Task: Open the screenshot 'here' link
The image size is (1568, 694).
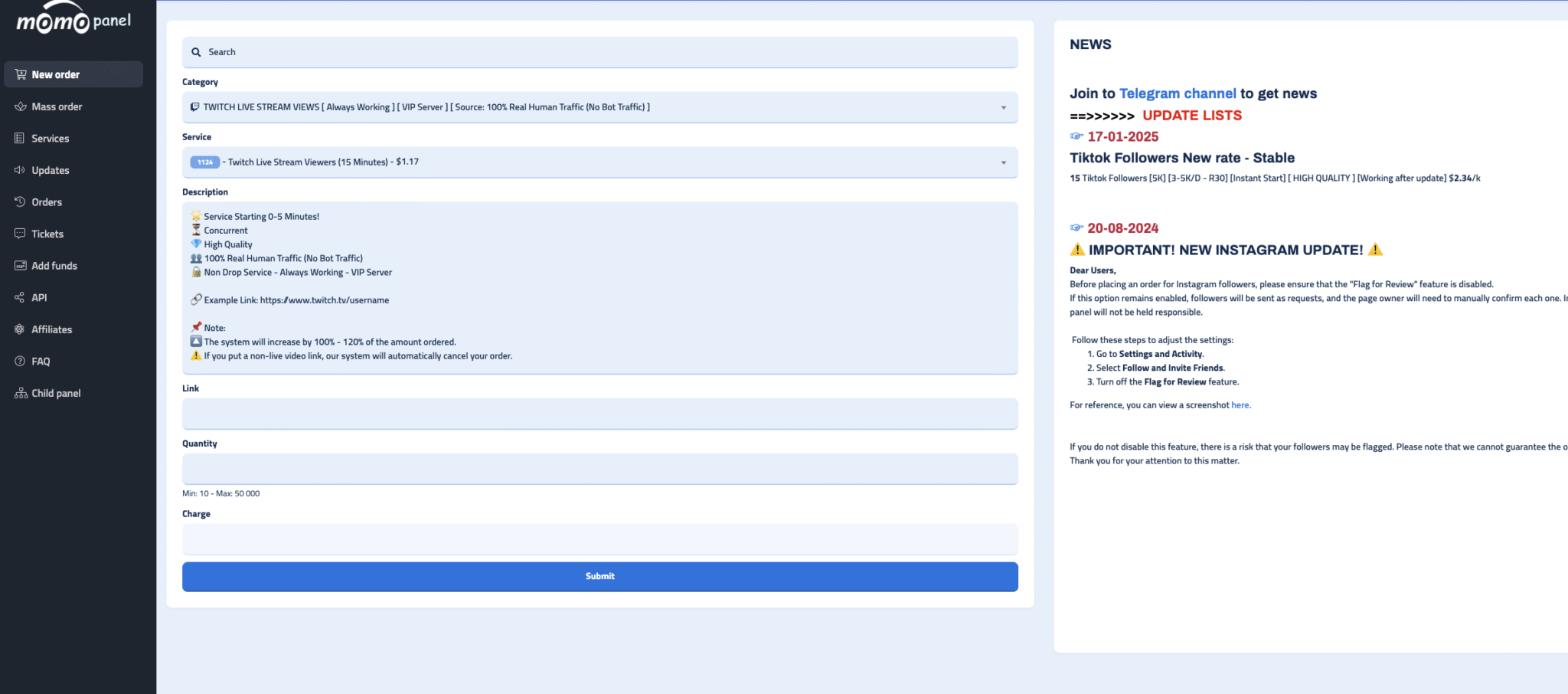Action: 1240,405
